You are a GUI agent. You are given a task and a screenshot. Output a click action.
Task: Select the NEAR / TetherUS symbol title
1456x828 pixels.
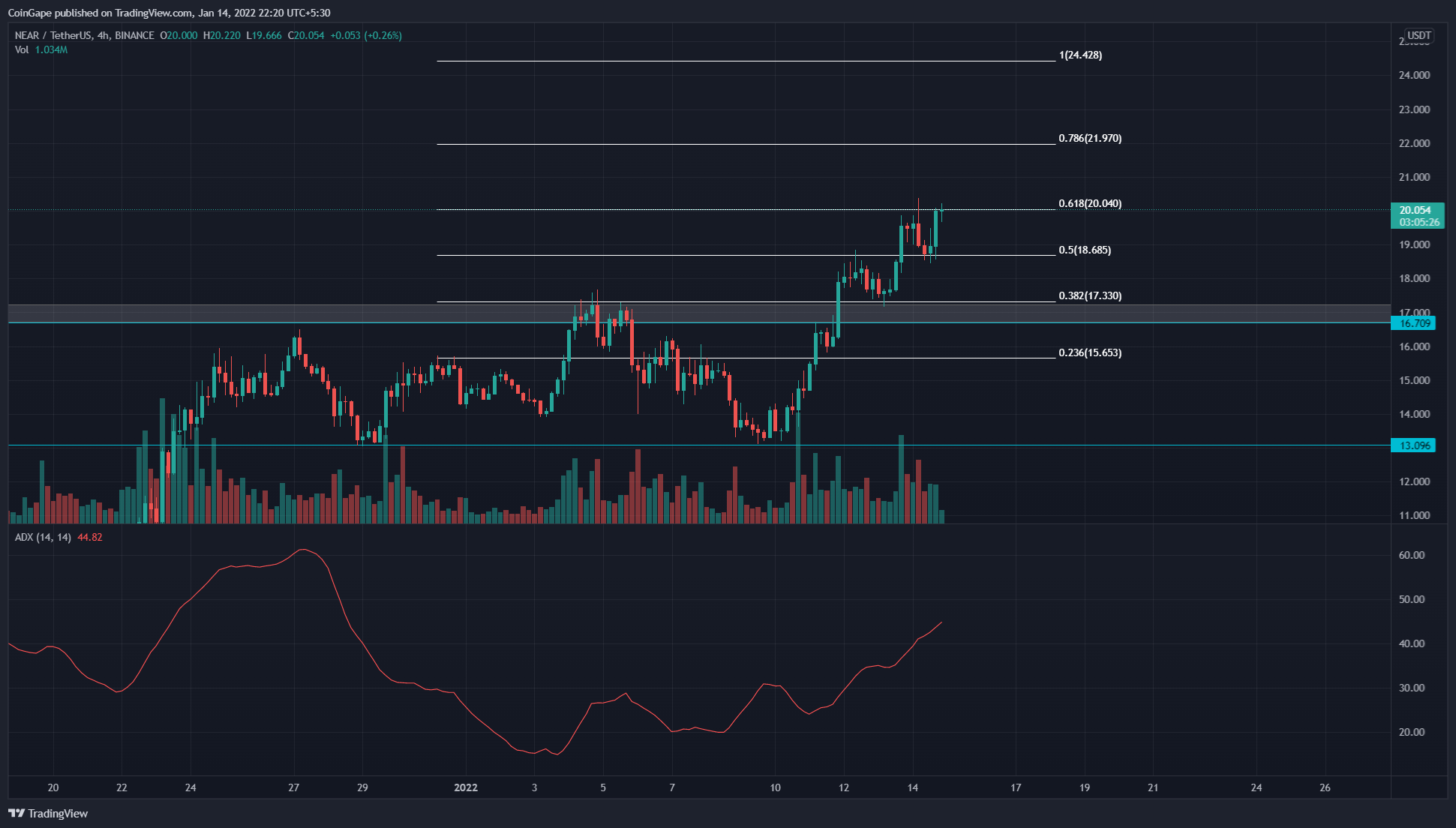(x=54, y=35)
